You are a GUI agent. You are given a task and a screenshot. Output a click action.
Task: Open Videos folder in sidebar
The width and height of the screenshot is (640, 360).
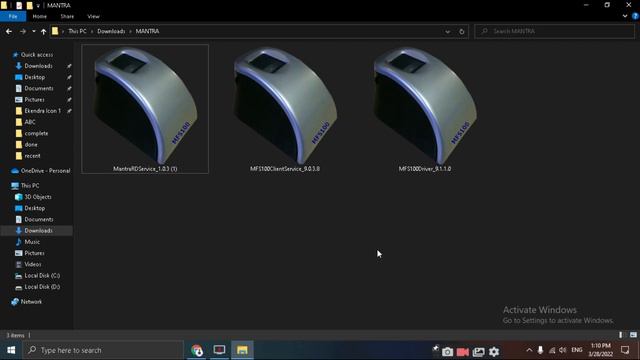(33, 264)
